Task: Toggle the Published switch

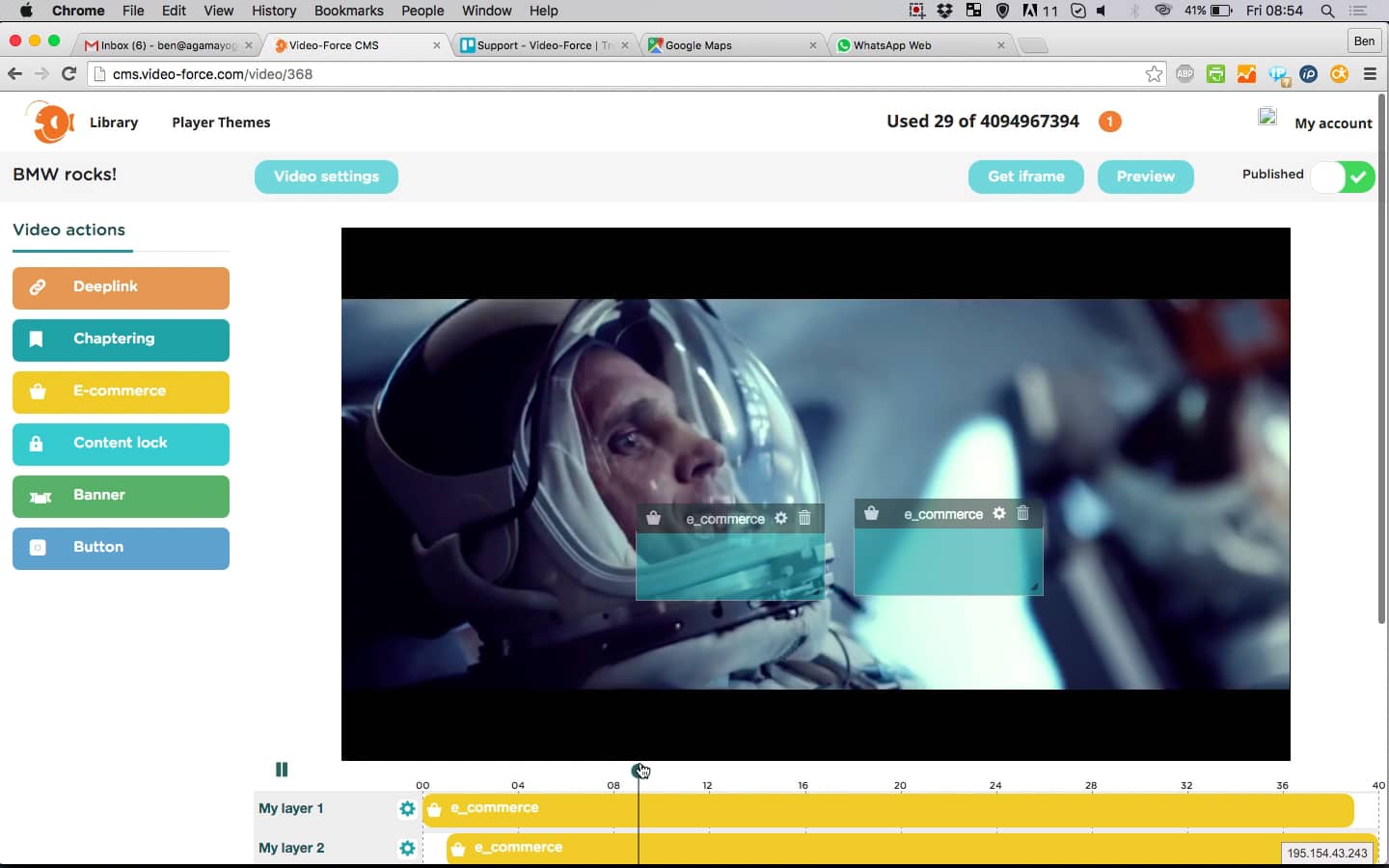Action: click(1343, 177)
